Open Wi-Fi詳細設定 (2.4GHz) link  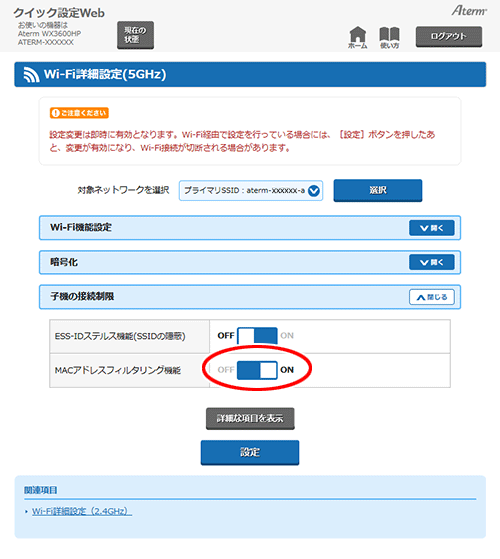coord(82,511)
